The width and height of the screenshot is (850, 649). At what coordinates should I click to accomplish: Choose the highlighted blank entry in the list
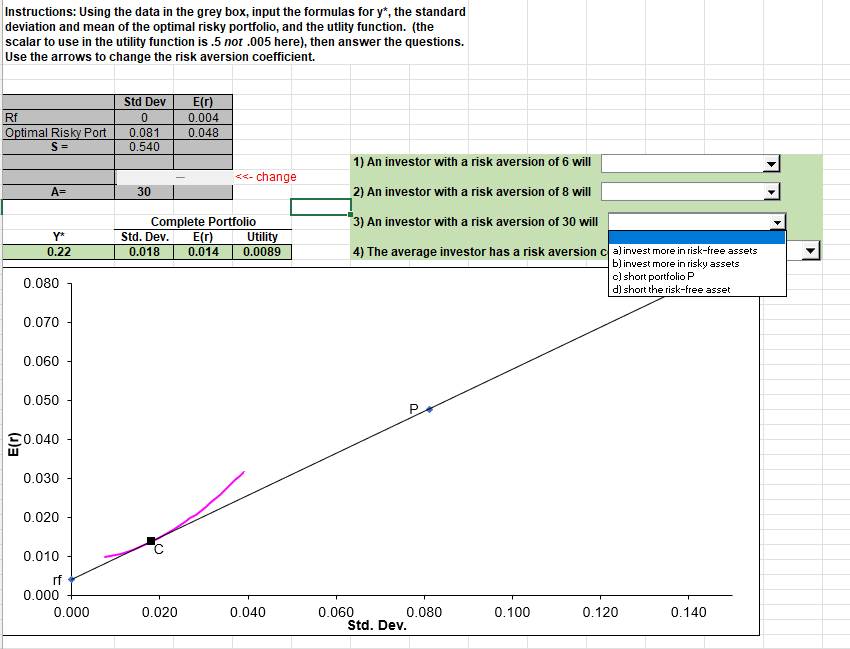click(x=697, y=237)
